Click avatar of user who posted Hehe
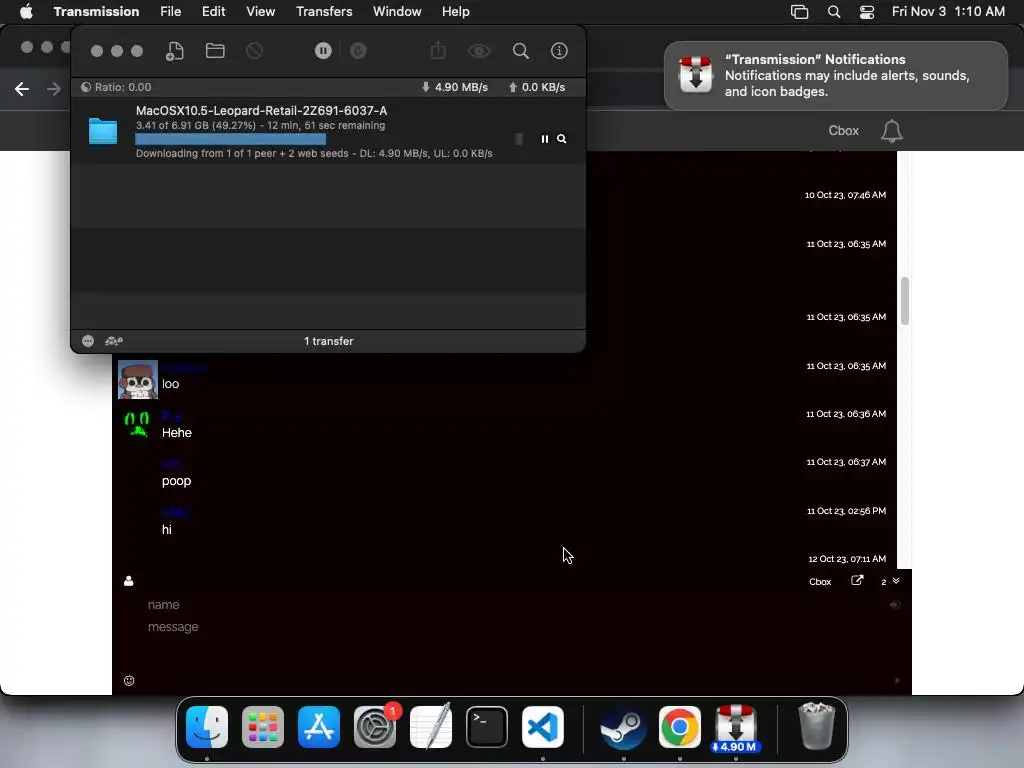This screenshot has height=768, width=1024. 137,424
